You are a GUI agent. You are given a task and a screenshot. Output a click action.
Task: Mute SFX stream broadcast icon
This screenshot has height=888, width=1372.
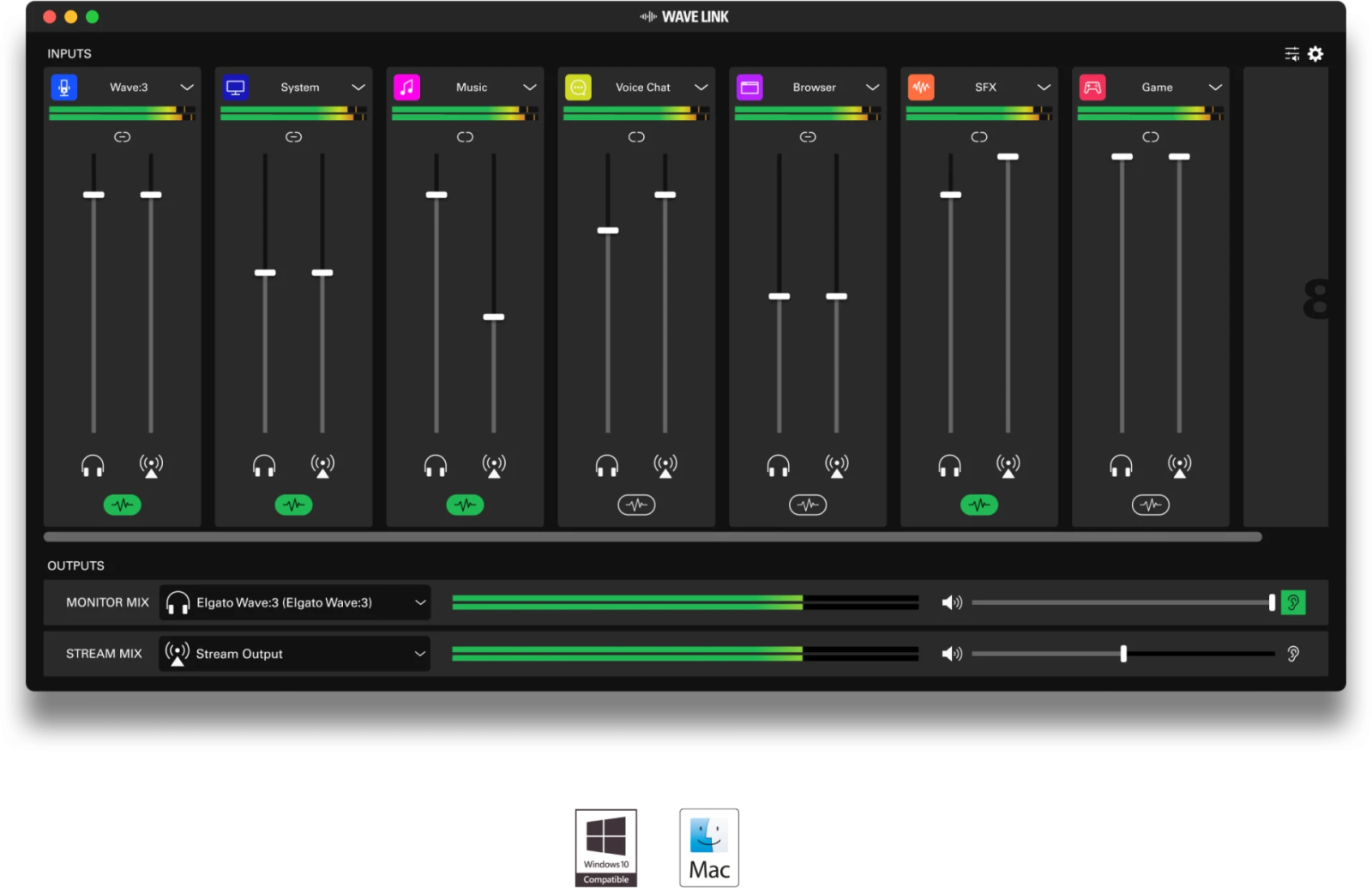point(1008,466)
